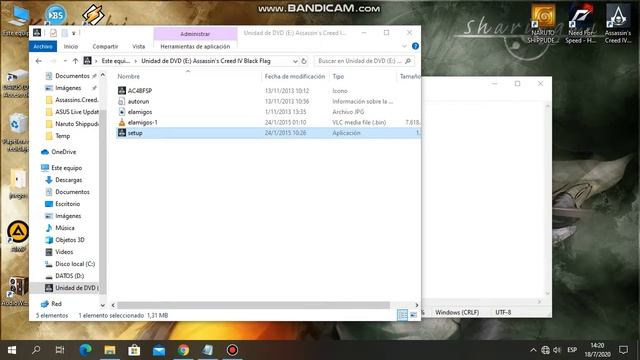Viewport: 640px width, 360px height.
Task: Sort by Fecha de modificación column
Action: (x=295, y=76)
